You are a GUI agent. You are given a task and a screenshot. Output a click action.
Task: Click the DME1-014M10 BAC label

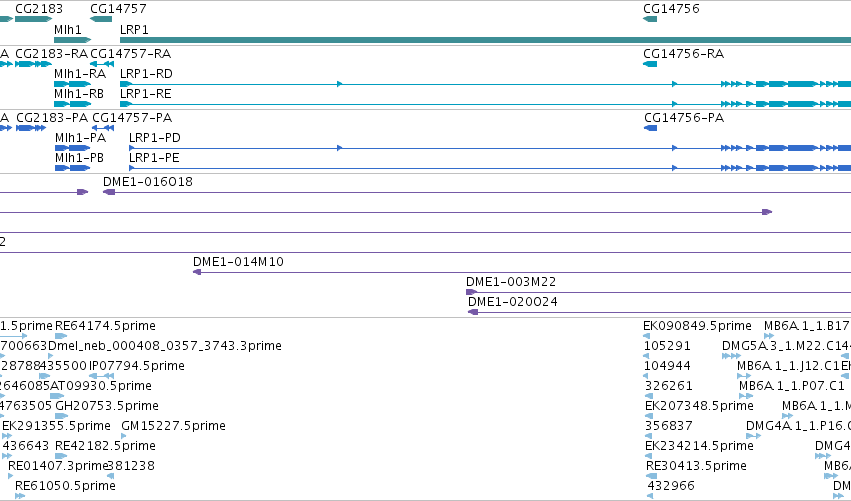pyautogui.click(x=238, y=262)
